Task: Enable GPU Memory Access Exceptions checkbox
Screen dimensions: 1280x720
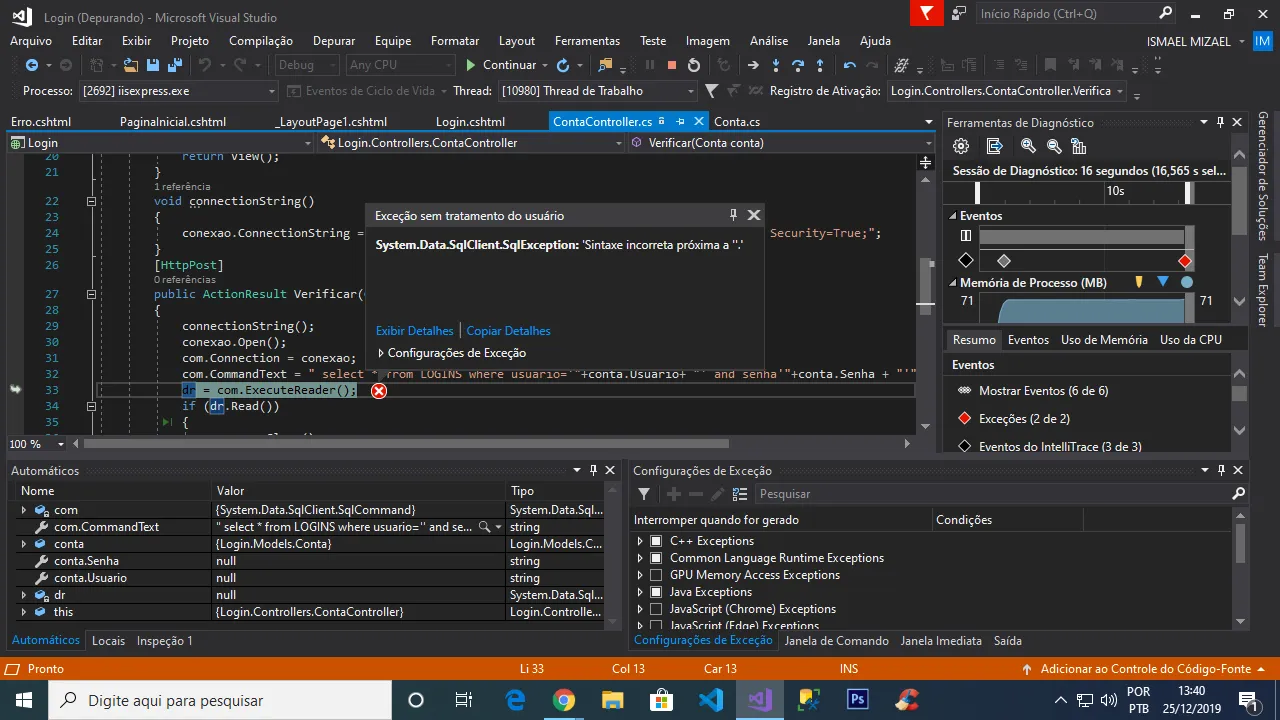Action: 656,575
